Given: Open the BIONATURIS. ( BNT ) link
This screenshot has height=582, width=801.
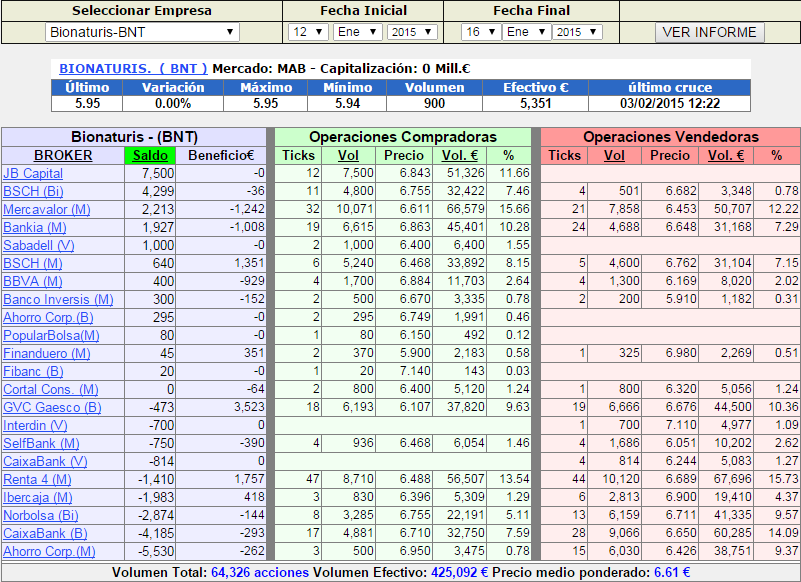Looking at the screenshot, I should point(133,69).
